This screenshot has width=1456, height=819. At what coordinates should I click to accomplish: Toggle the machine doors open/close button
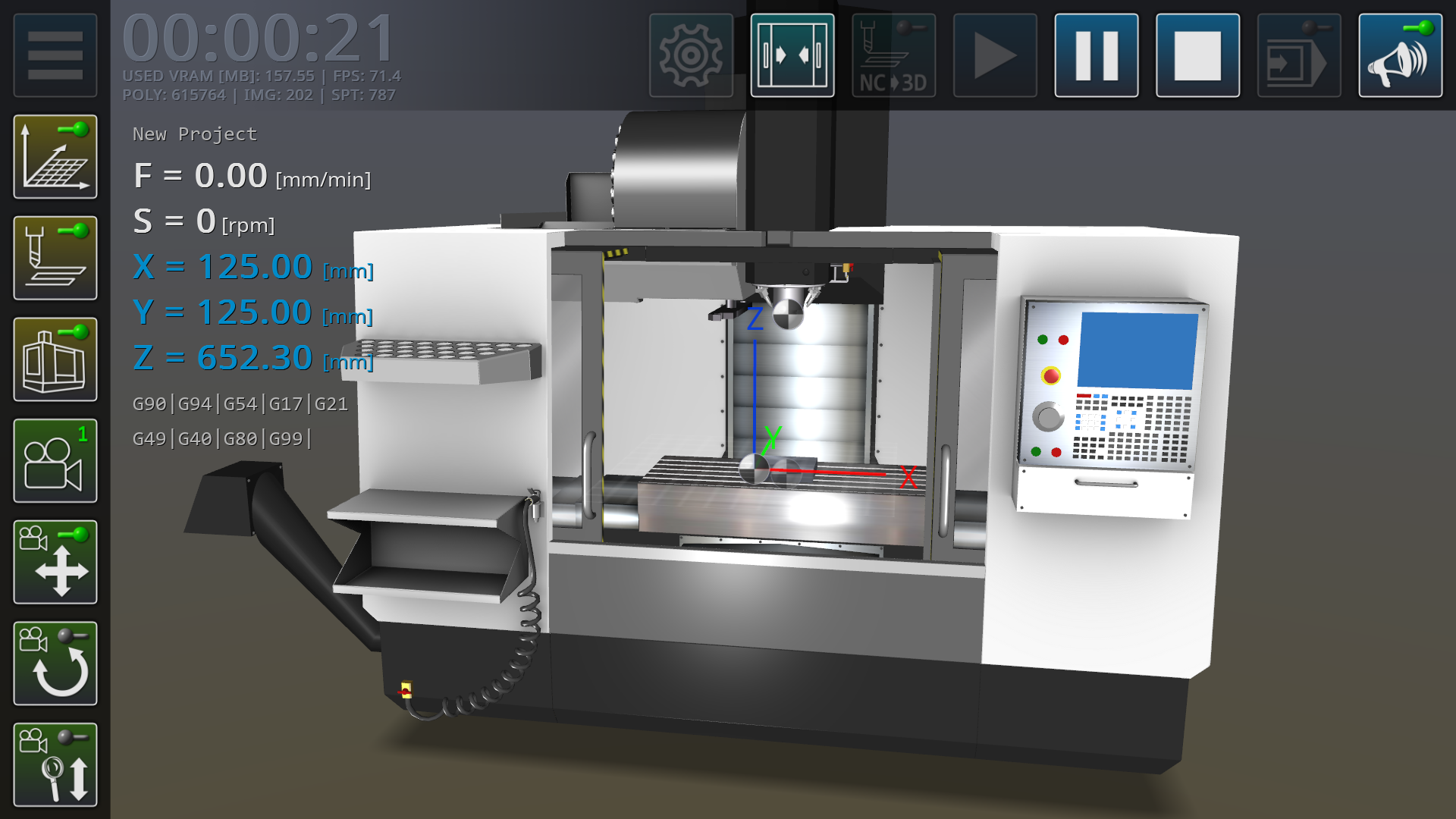click(x=792, y=55)
